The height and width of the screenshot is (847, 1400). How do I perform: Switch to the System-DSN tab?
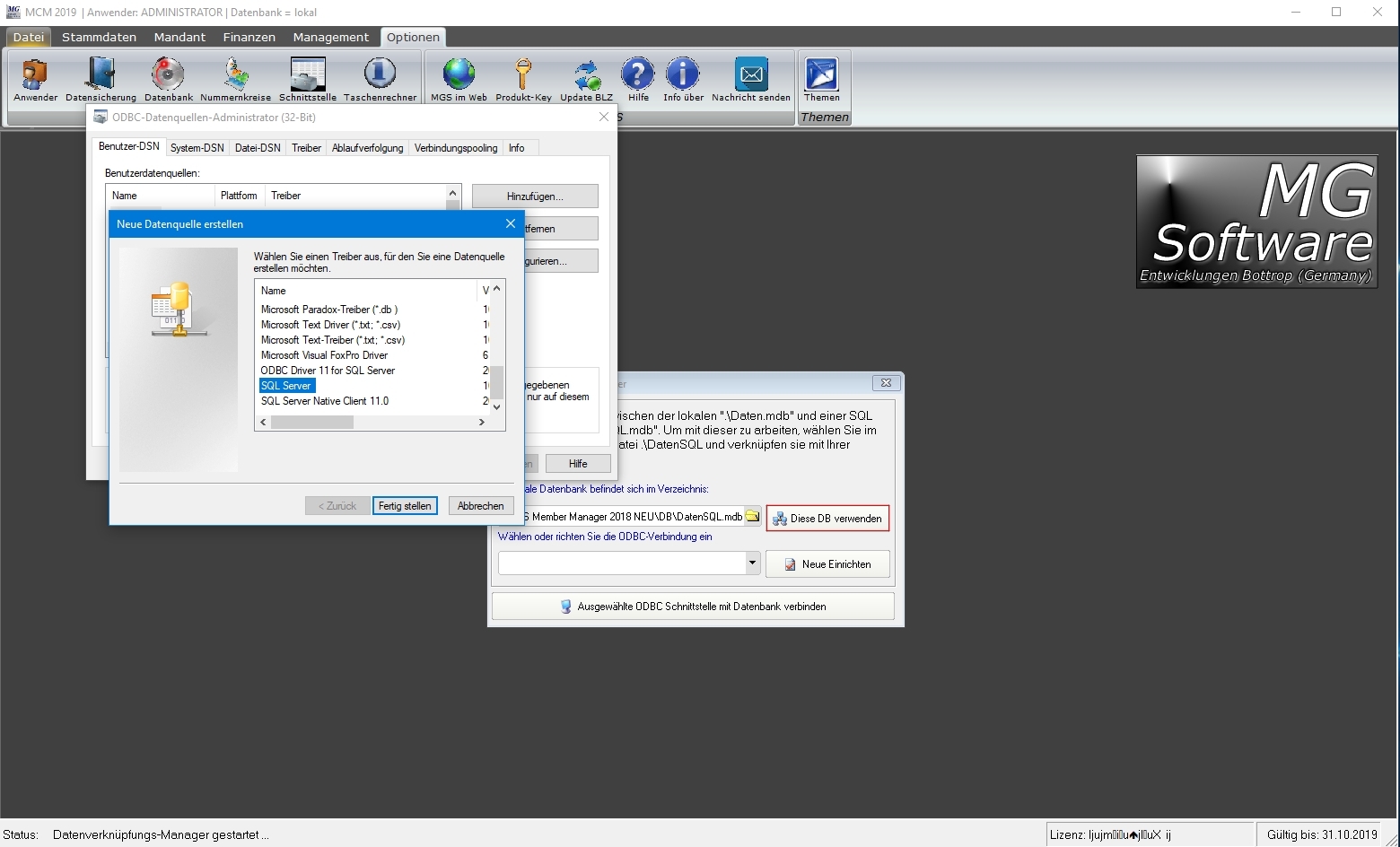[x=197, y=148]
